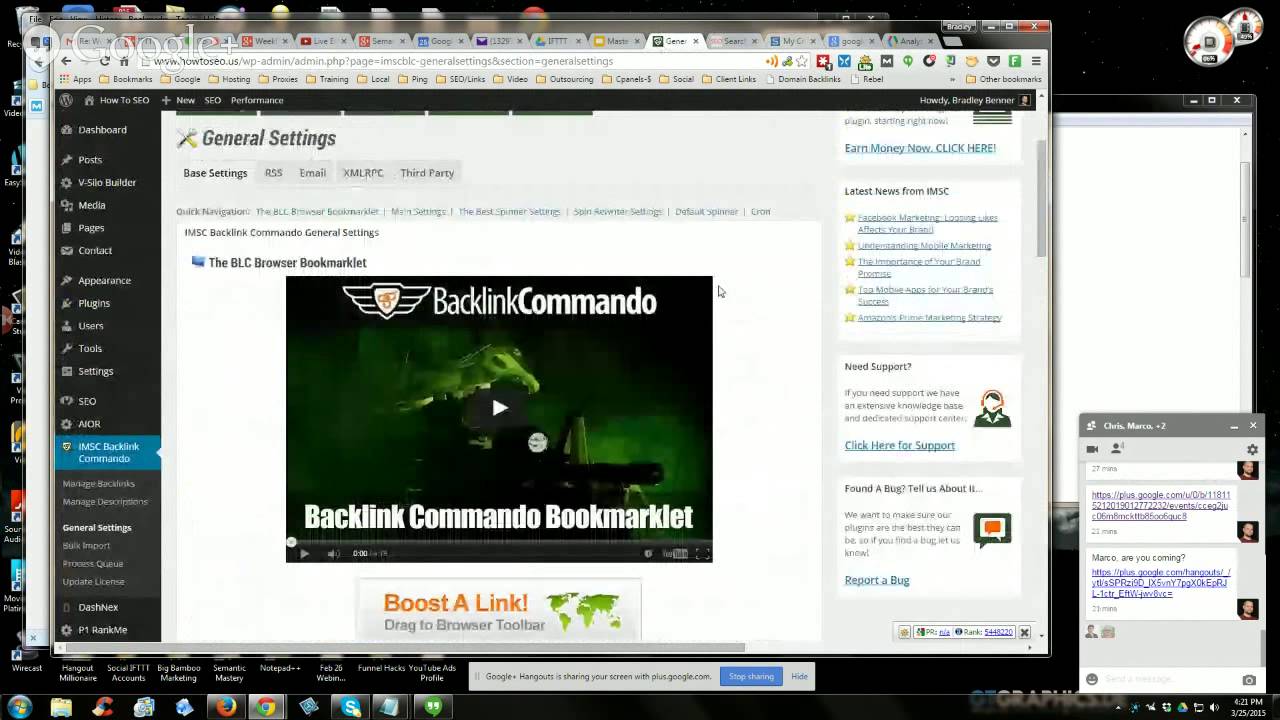The width and height of the screenshot is (1280, 720).
Task: Open Manage Backlinks submenu item
Action: [x=98, y=484]
